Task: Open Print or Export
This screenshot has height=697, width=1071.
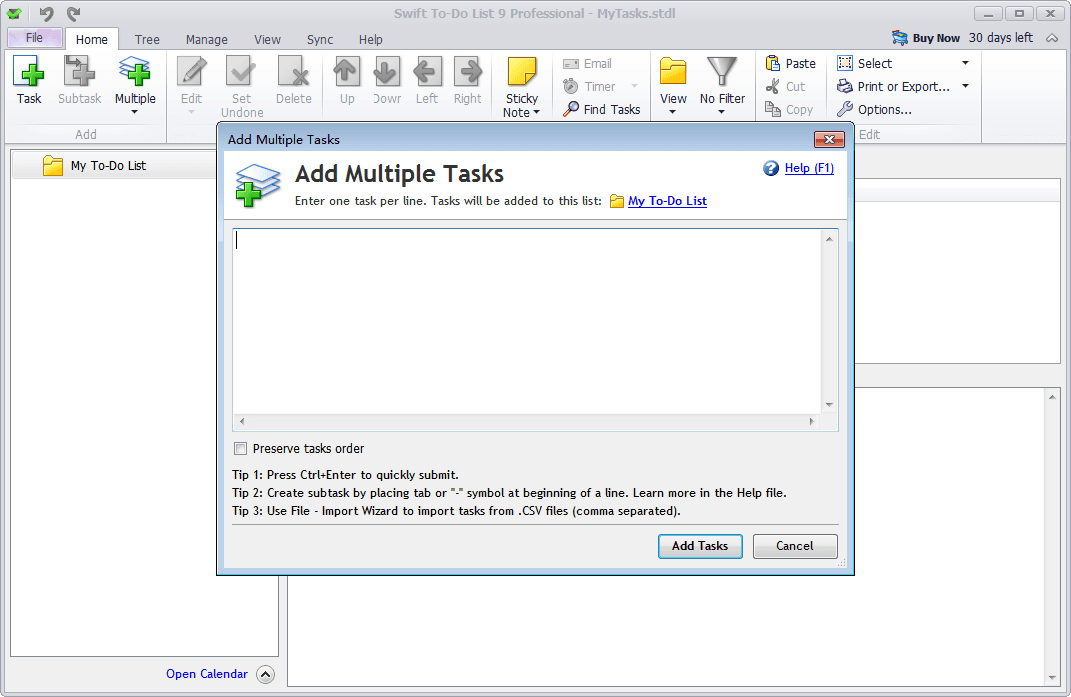Action: pyautogui.click(x=893, y=87)
